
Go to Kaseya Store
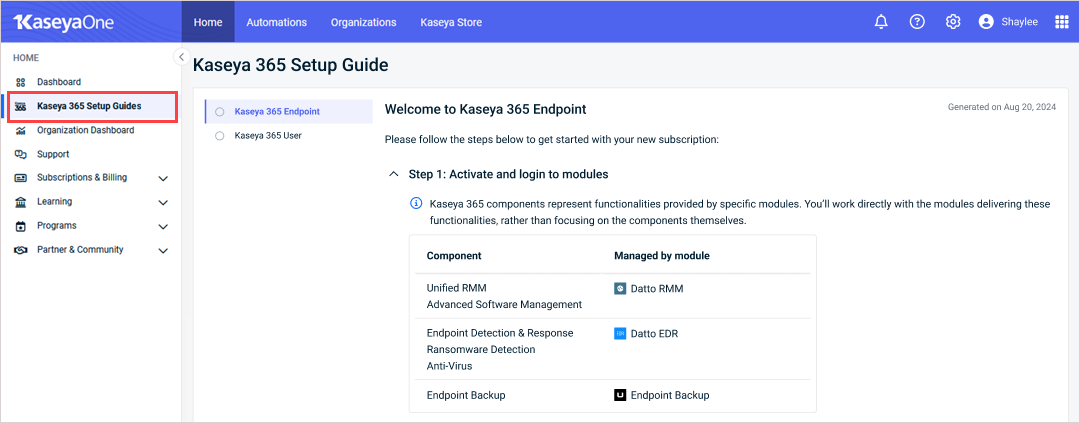click(451, 22)
